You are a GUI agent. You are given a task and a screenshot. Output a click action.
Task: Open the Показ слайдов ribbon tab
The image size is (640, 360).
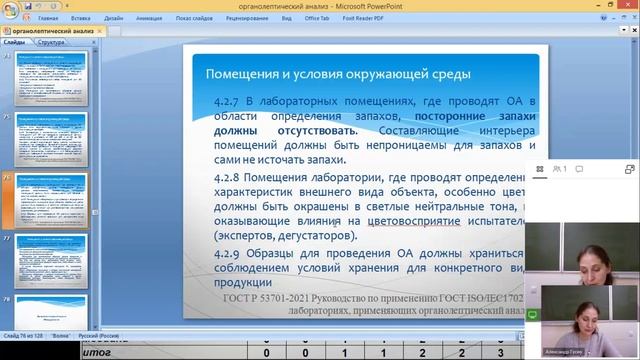194,18
